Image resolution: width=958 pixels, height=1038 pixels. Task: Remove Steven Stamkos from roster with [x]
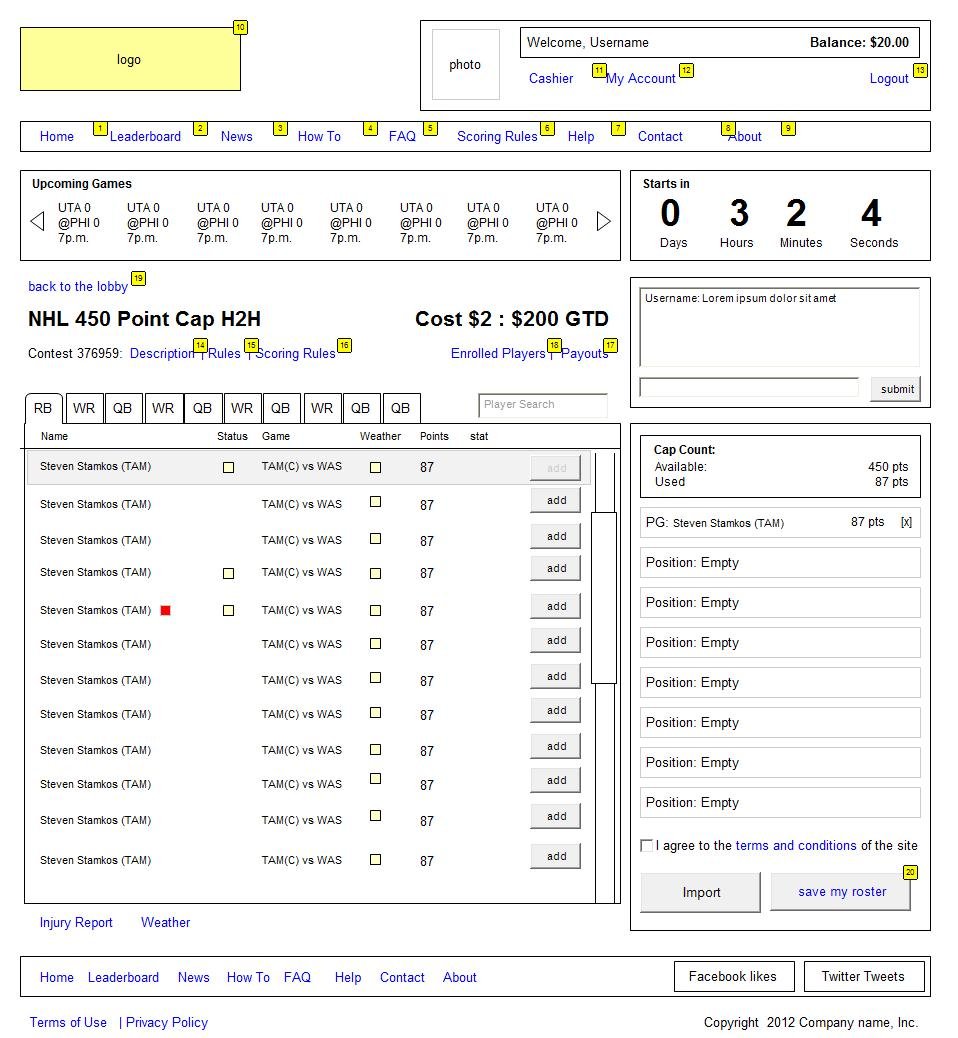[x=906, y=522]
